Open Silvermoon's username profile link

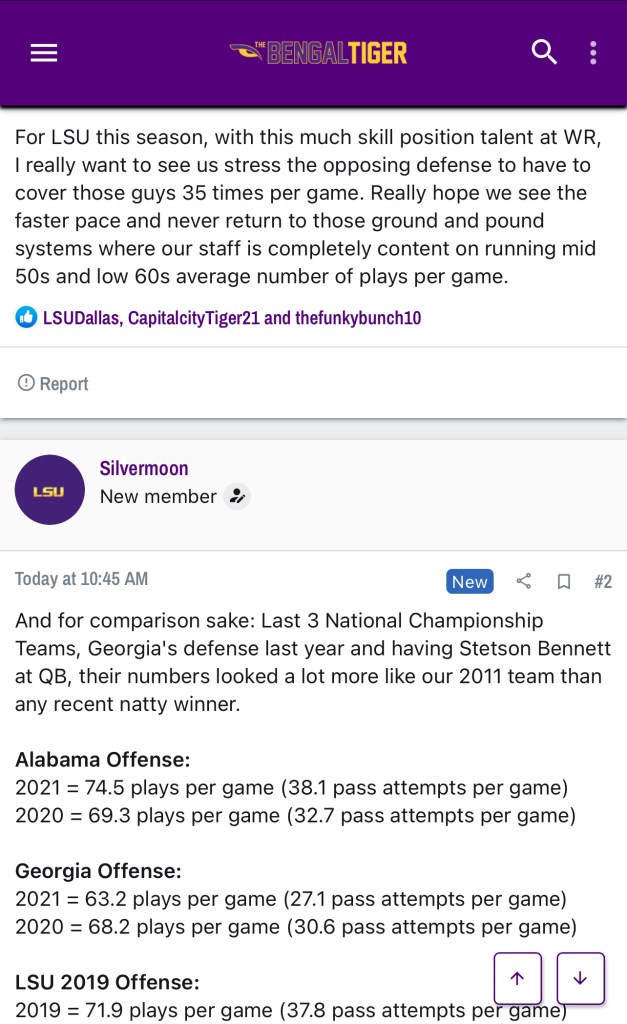pos(144,468)
